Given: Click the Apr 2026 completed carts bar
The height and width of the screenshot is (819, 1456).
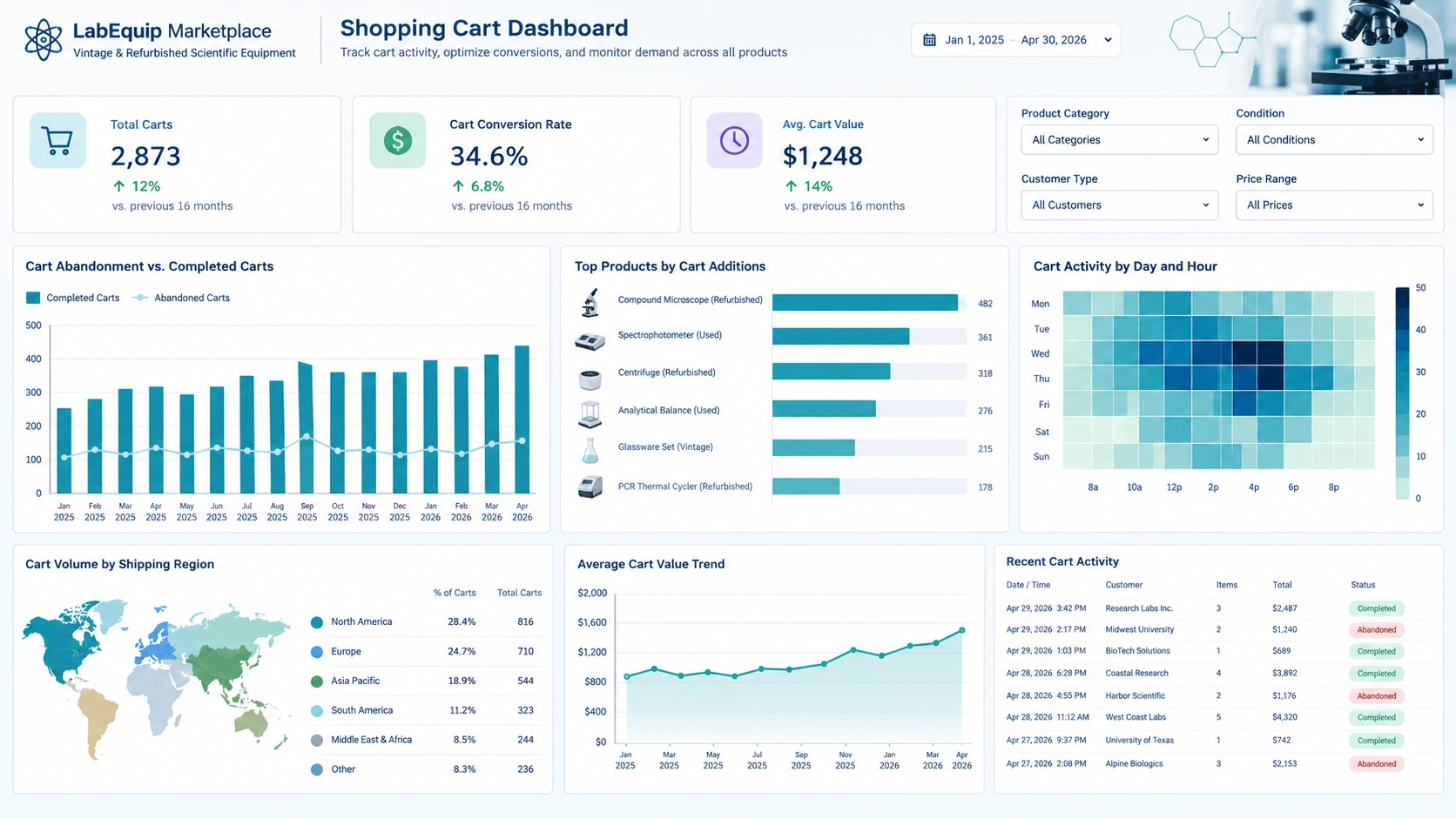Looking at the screenshot, I should [522, 420].
